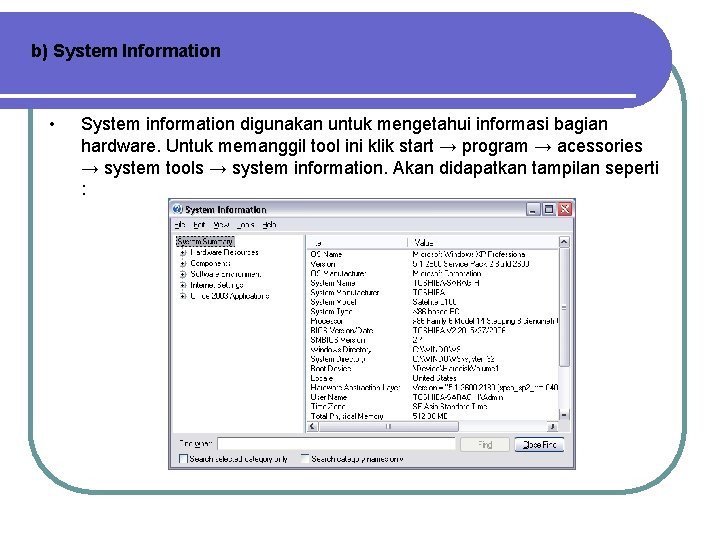Click the vertical scrollbar thumb
720x540 pixels.
pyautogui.click(x=564, y=307)
